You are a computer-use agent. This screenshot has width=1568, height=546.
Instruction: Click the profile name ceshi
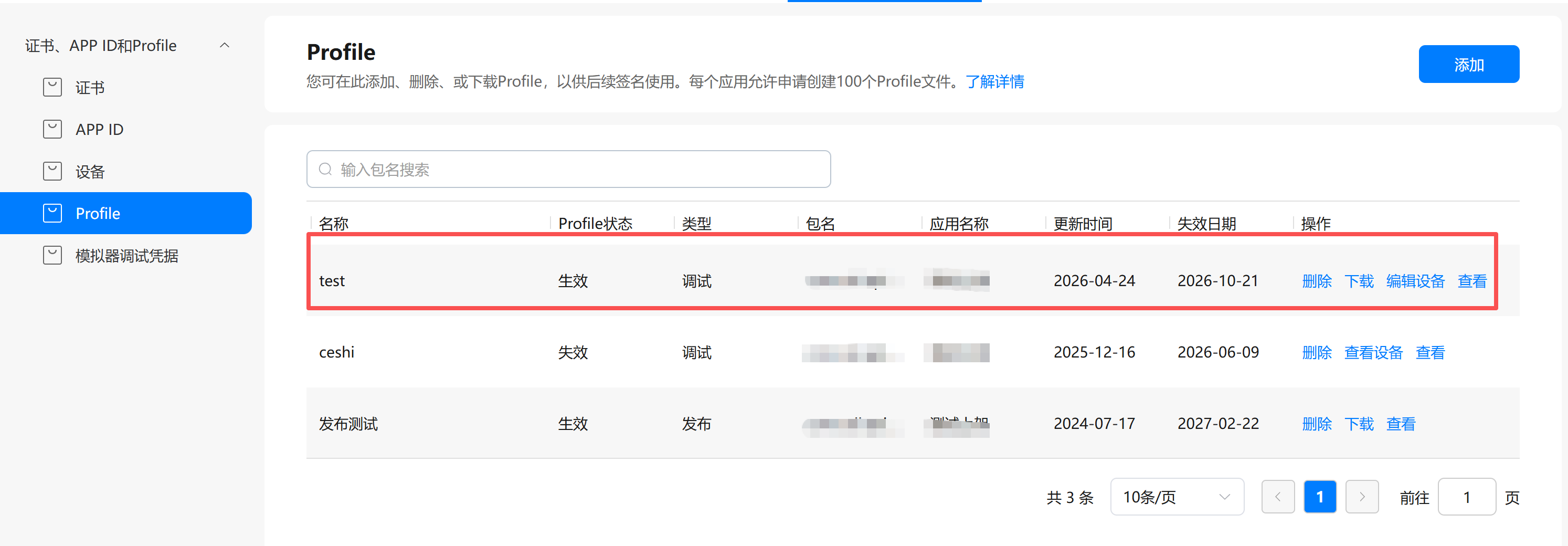pos(336,352)
